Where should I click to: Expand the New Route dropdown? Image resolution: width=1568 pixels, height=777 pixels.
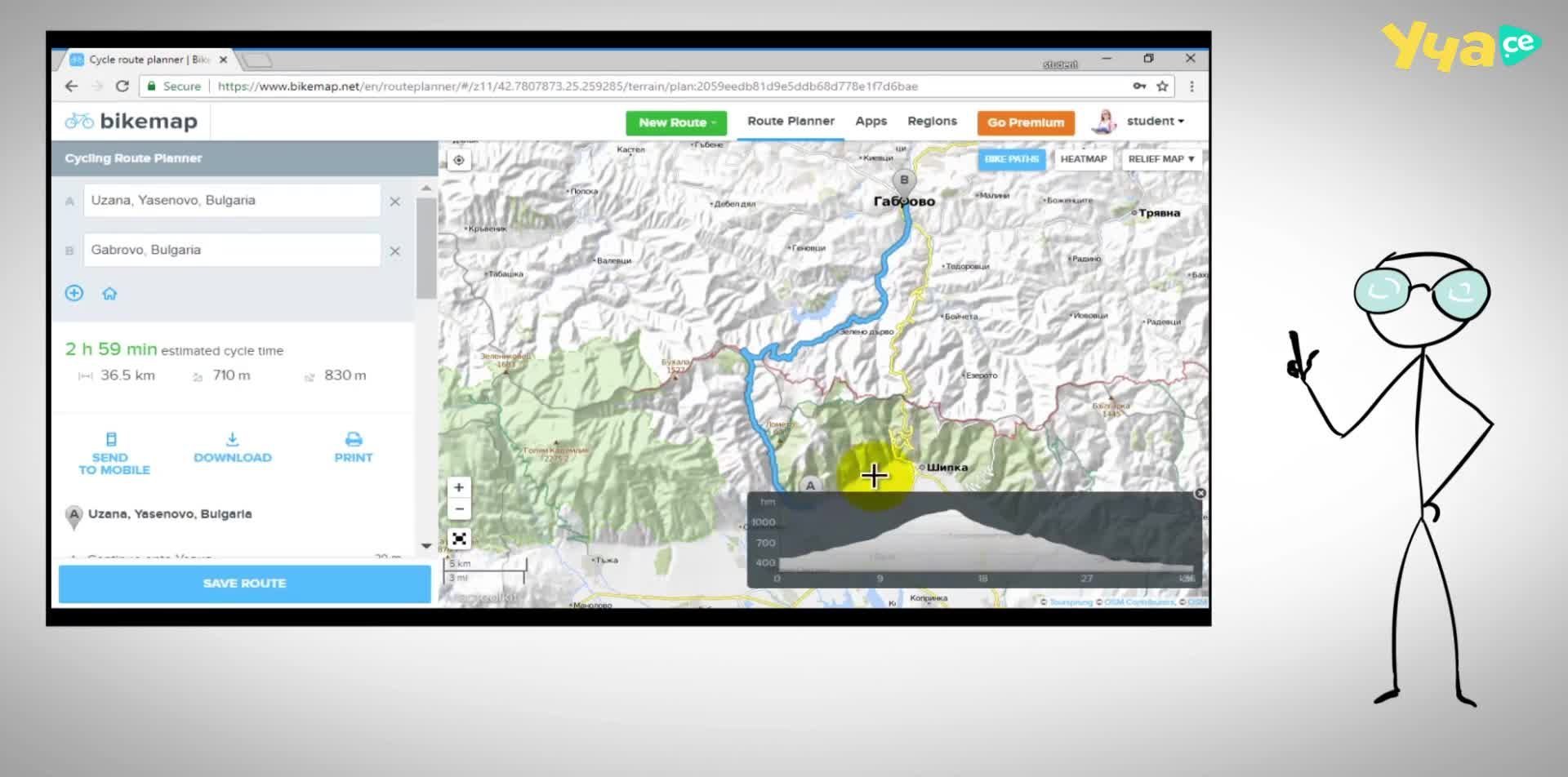(676, 122)
